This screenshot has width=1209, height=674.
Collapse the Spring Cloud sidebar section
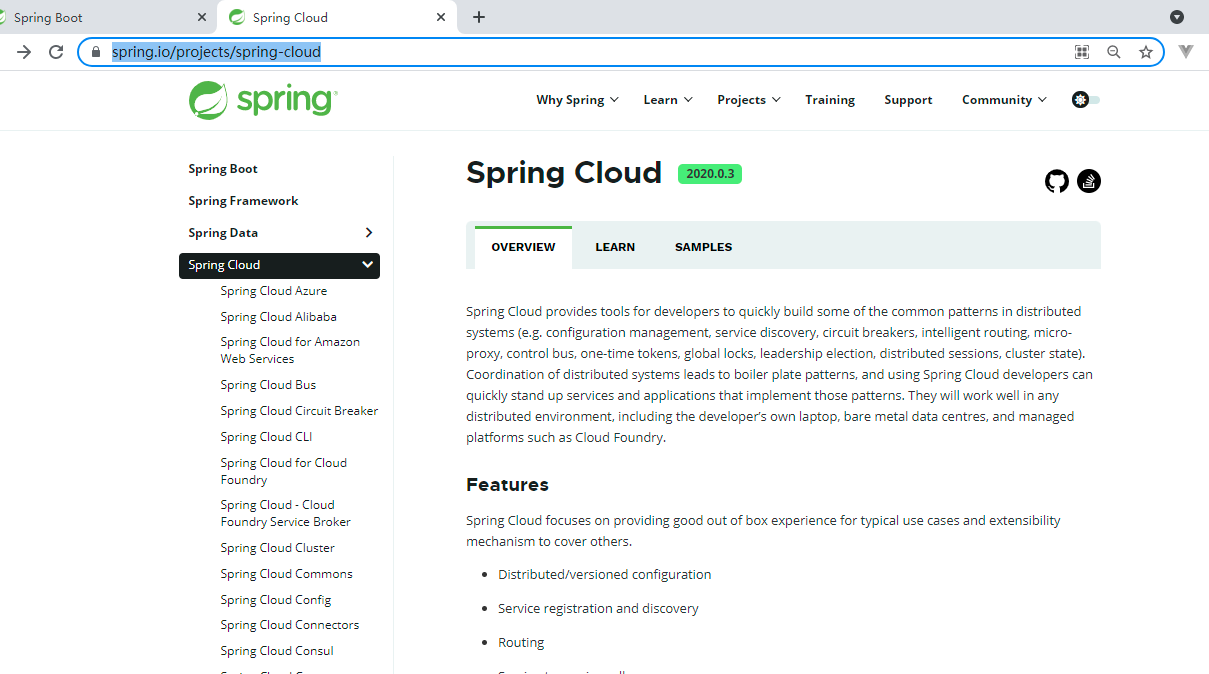(x=368, y=265)
